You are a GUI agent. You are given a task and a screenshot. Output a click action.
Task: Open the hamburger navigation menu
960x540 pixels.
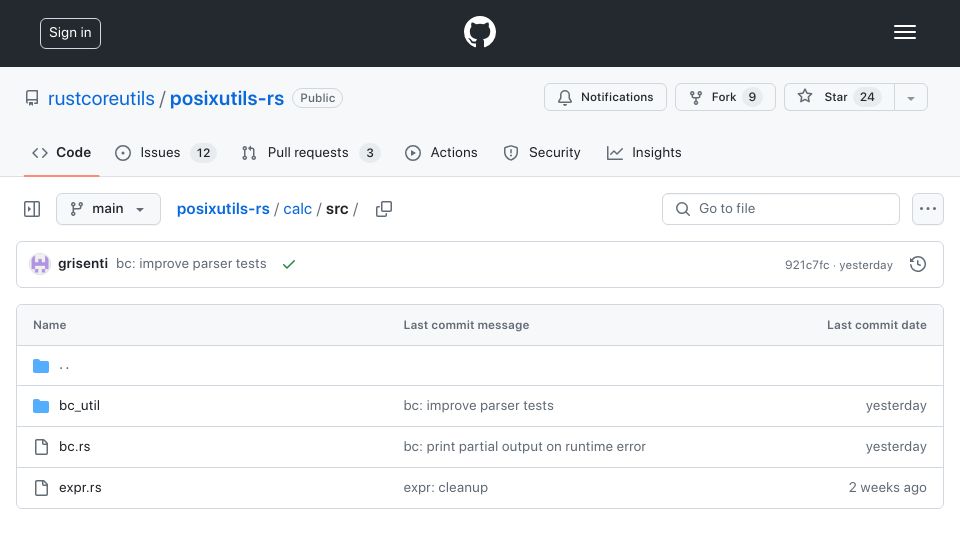pos(904,32)
